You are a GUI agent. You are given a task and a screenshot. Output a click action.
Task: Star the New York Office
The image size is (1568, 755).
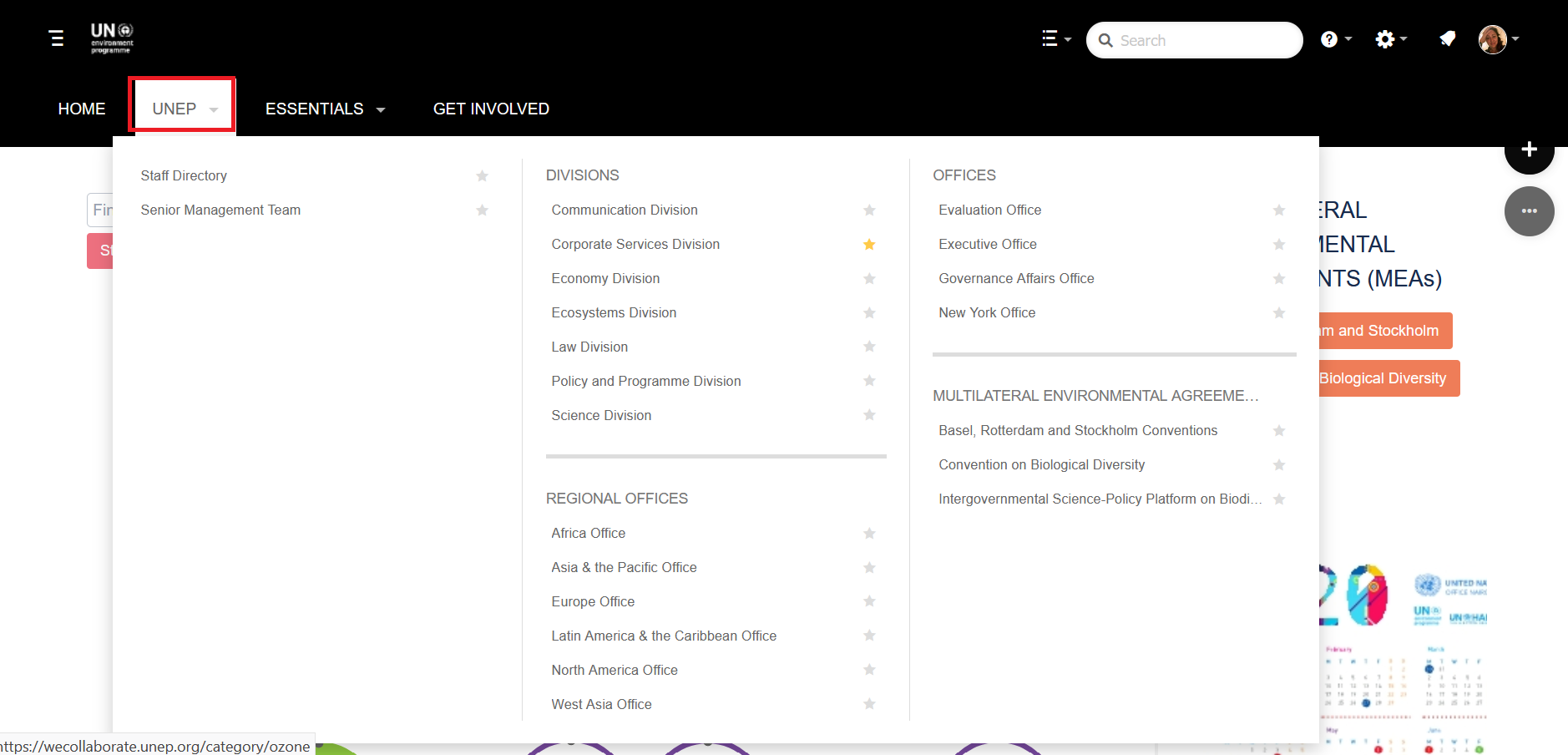coord(1278,312)
